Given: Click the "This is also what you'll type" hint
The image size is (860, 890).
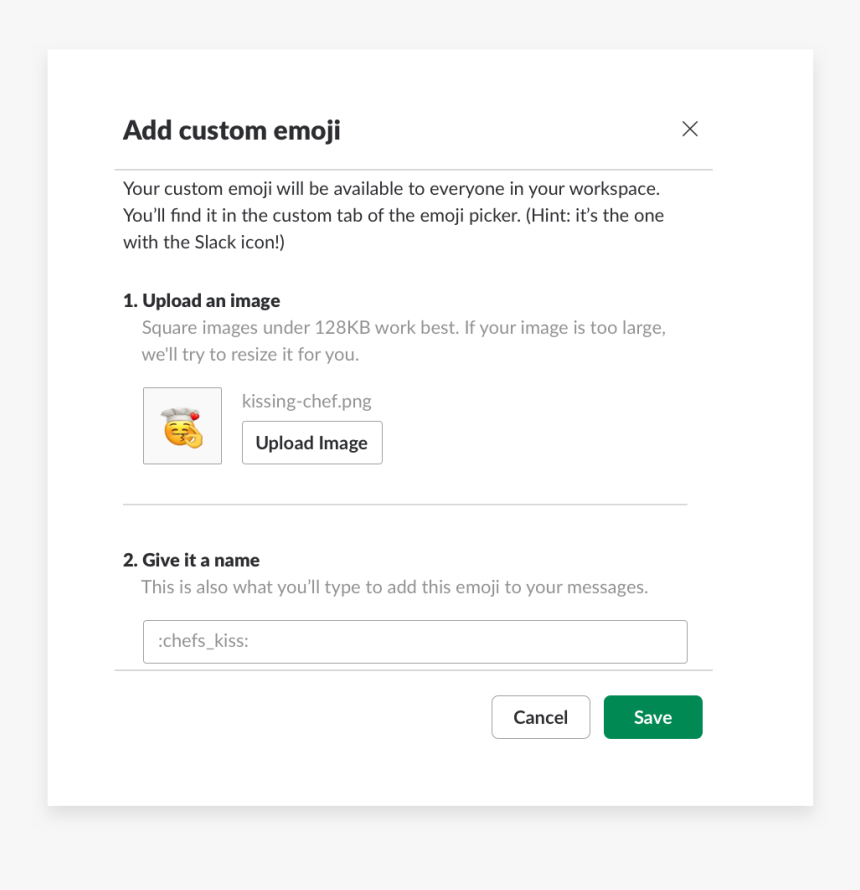Looking at the screenshot, I should tap(394, 587).
